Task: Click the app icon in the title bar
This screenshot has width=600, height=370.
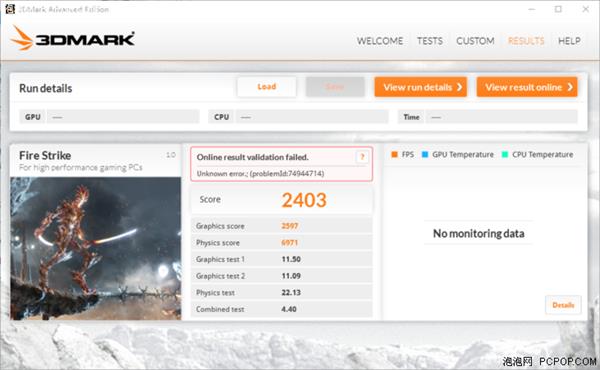Action: pyautogui.click(x=10, y=9)
